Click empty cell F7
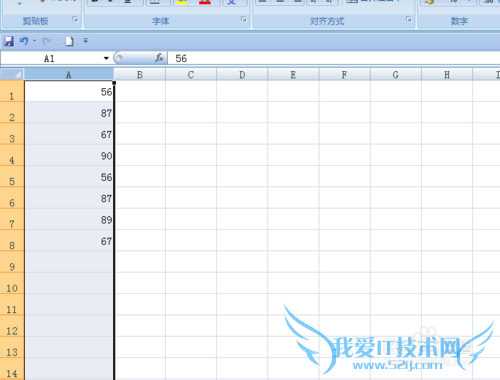The width and height of the screenshot is (500, 380). (345, 219)
